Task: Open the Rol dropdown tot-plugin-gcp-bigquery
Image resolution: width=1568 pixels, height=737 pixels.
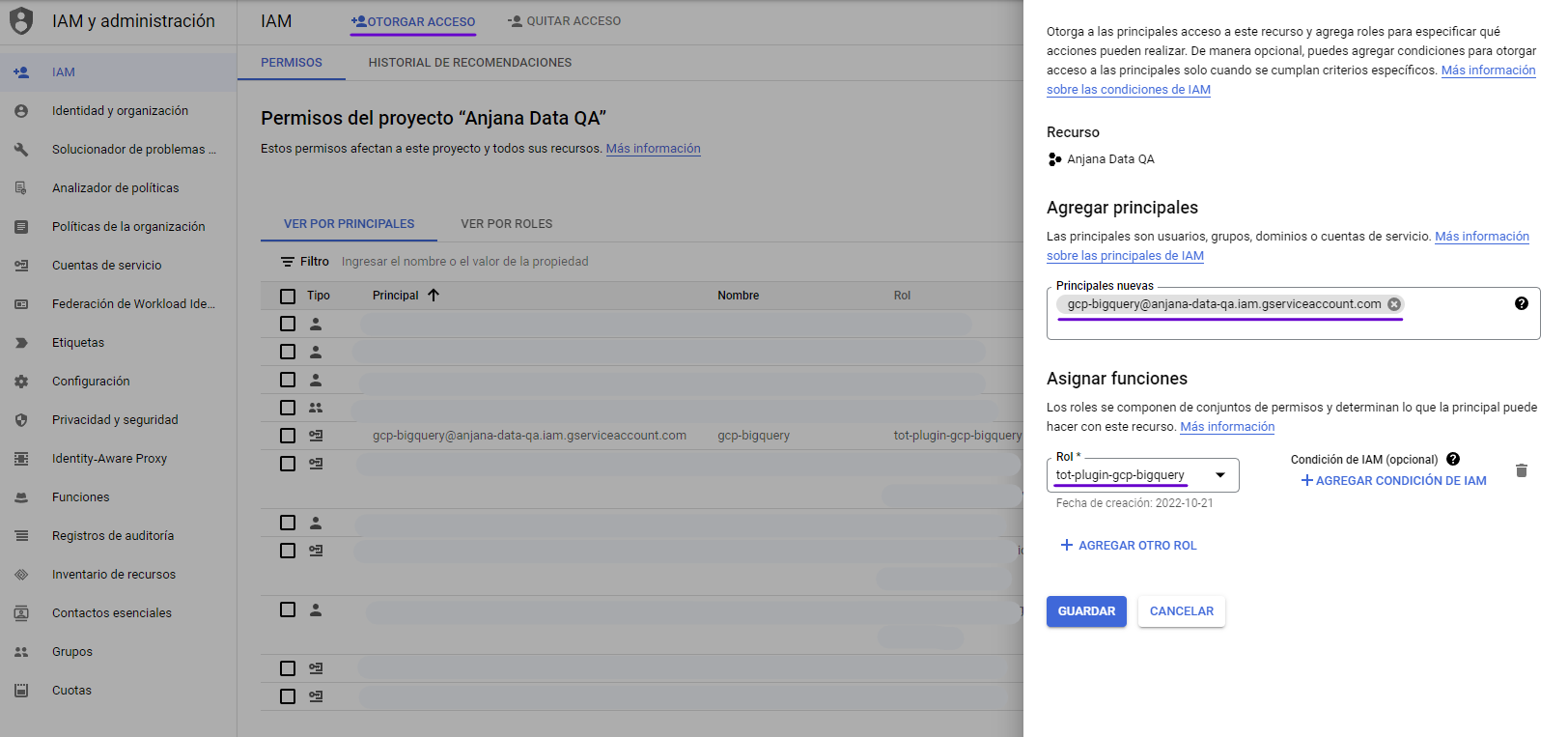Action: 1141,475
